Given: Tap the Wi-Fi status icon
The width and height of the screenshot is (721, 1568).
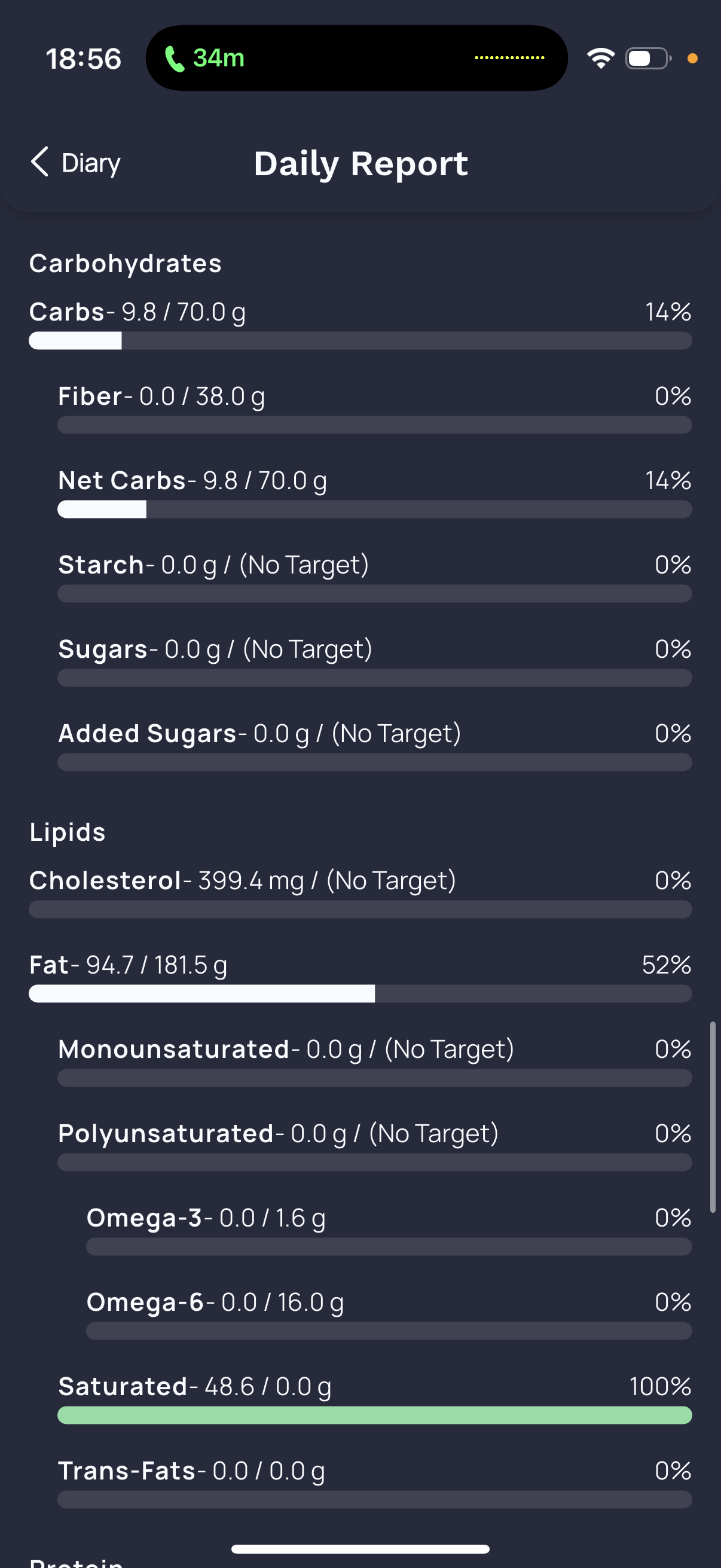Looking at the screenshot, I should pyautogui.click(x=600, y=59).
